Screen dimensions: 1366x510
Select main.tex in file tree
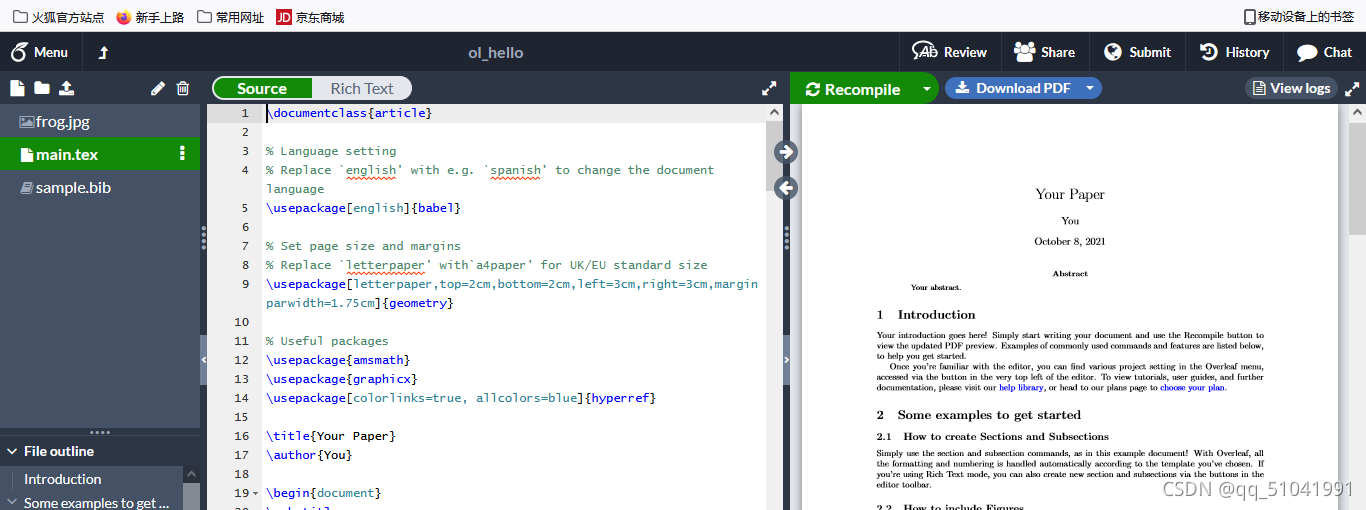pos(100,154)
